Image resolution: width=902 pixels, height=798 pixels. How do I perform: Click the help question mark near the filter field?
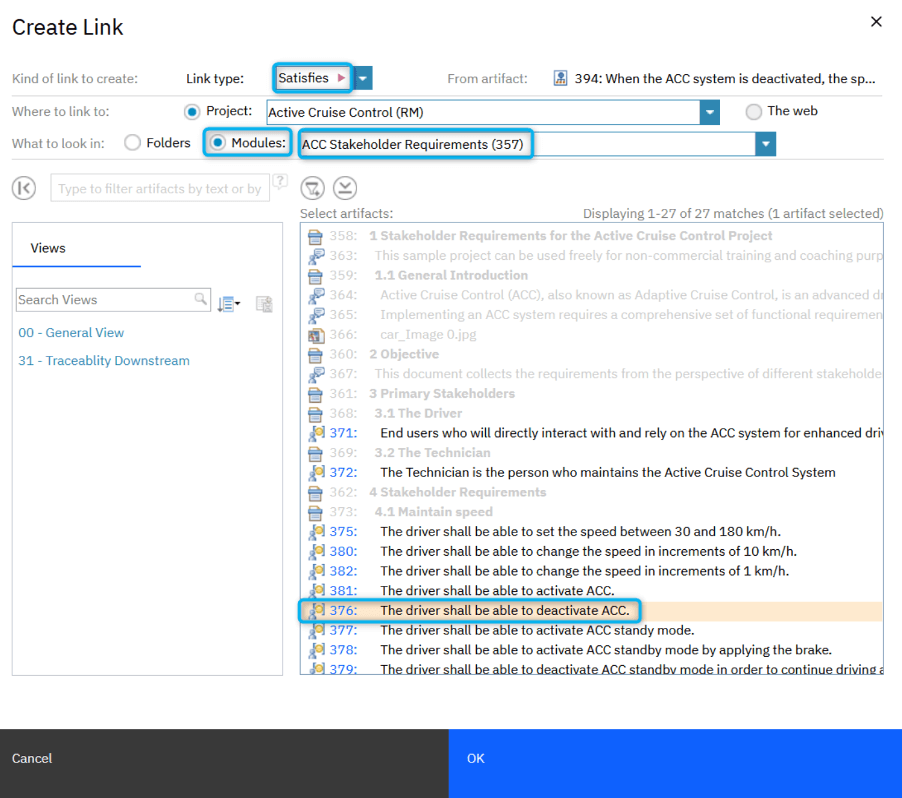[278, 182]
